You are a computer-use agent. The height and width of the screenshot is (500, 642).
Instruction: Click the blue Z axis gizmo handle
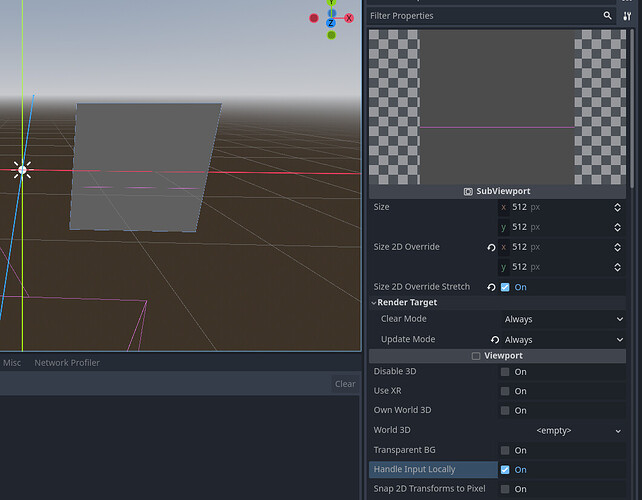331,23
